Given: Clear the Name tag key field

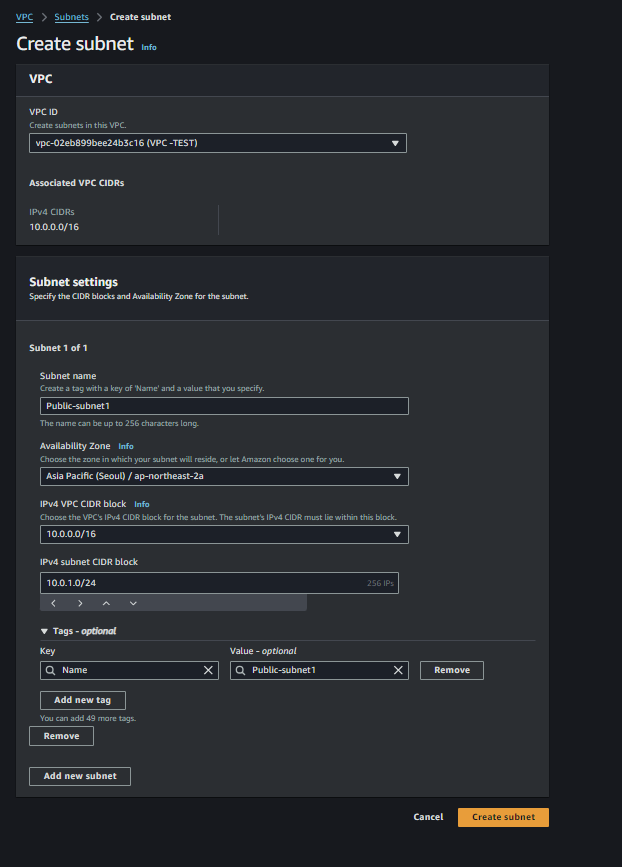Looking at the screenshot, I should [208, 670].
